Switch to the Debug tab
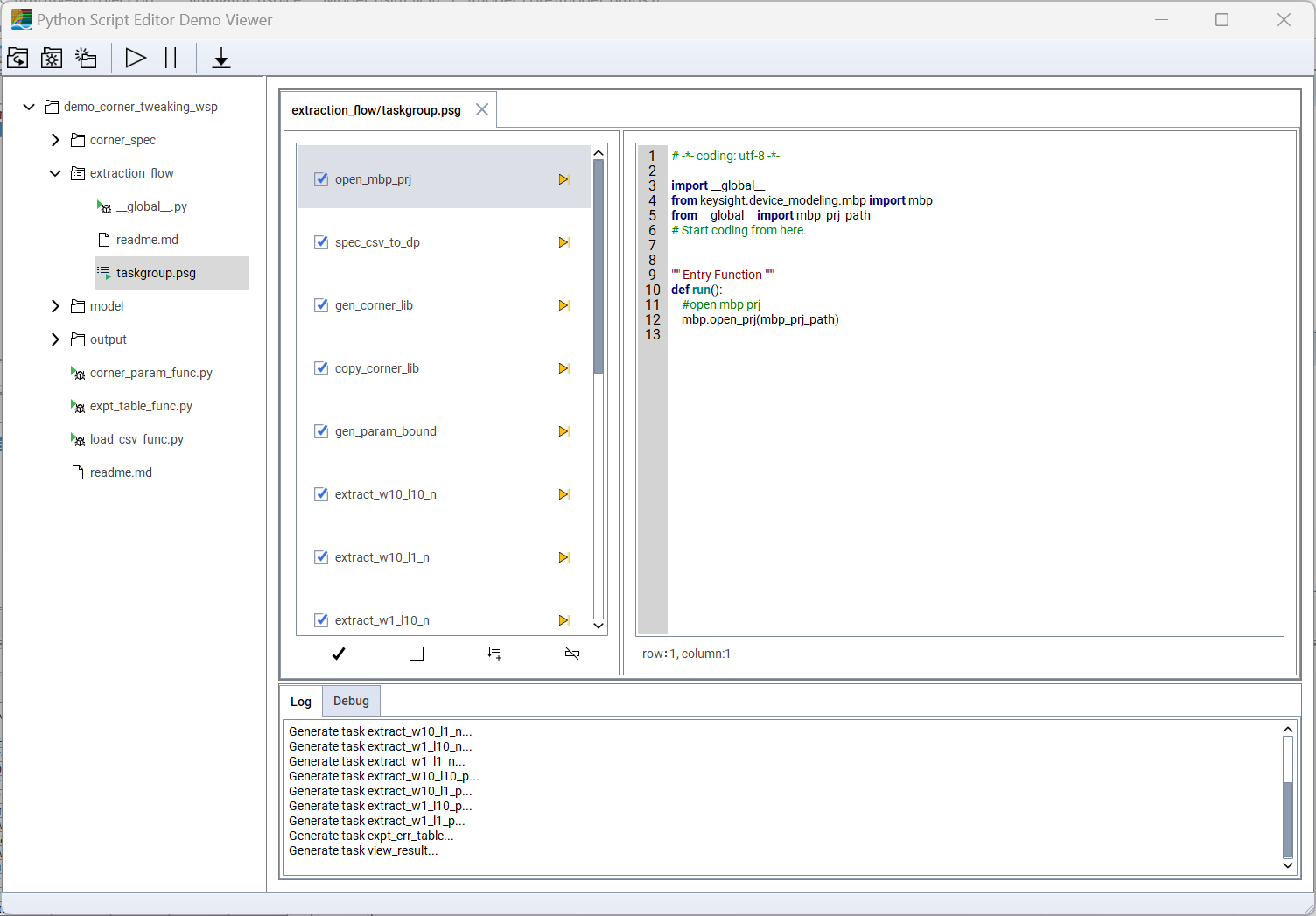This screenshot has height=916, width=1316. click(351, 701)
